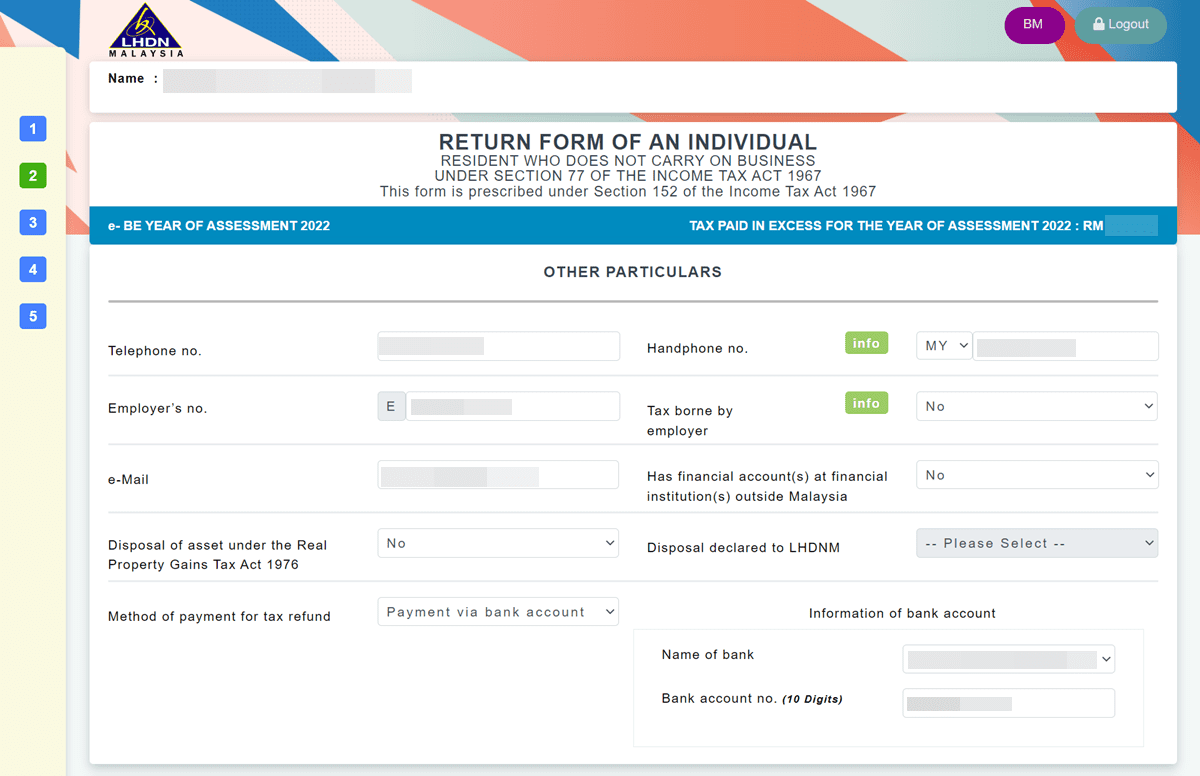This screenshot has width=1200, height=776.
Task: Open the MY country code dropdown
Action: tap(943, 345)
